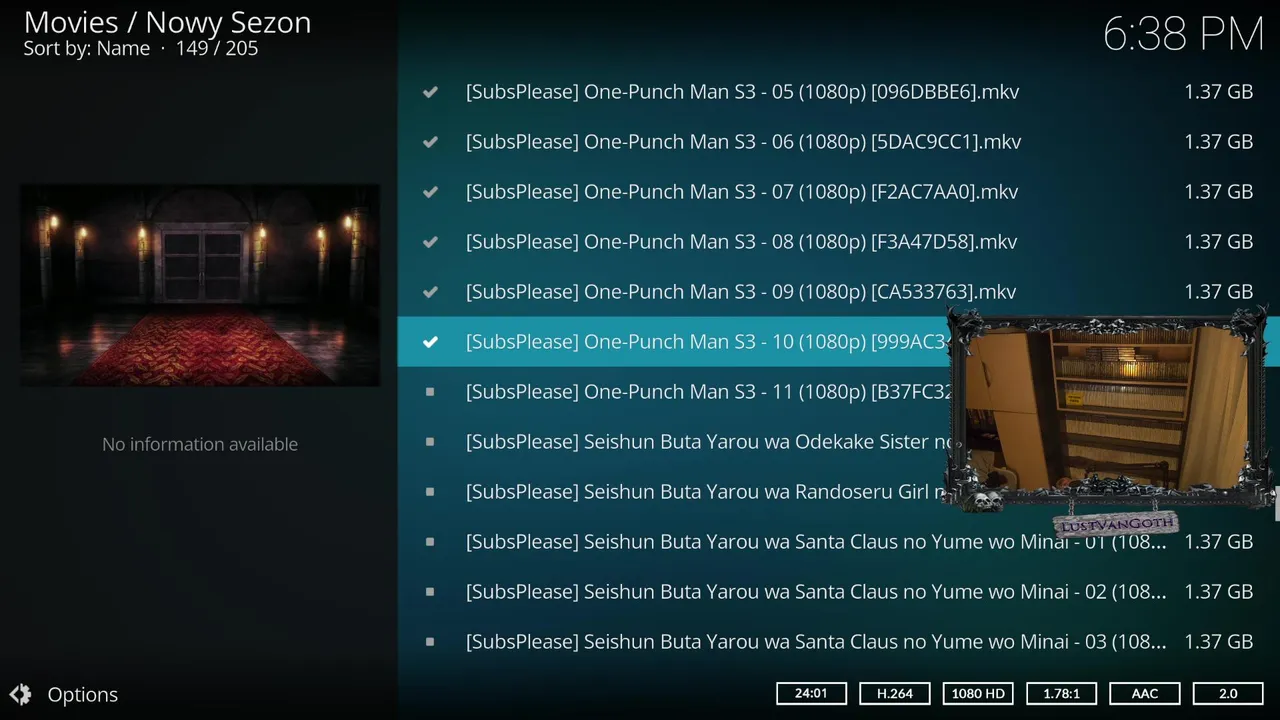The image size is (1280, 720).
Task: Click the AAC audio codec flag
Action: pyautogui.click(x=1145, y=693)
